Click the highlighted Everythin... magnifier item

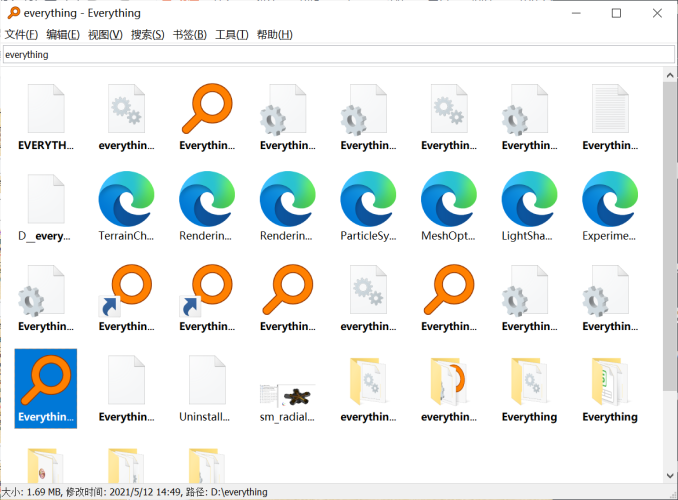(46, 388)
